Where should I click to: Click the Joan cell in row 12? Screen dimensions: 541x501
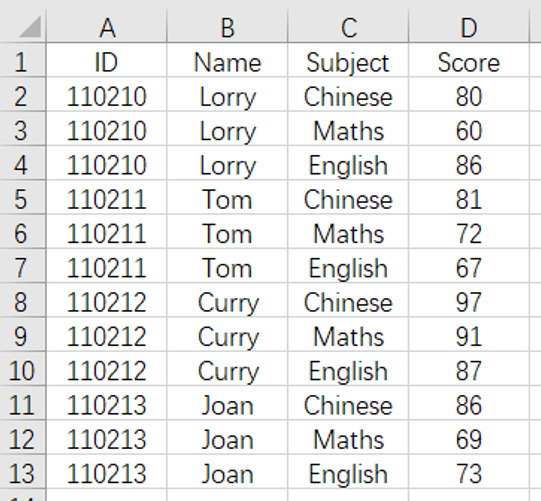point(227,437)
